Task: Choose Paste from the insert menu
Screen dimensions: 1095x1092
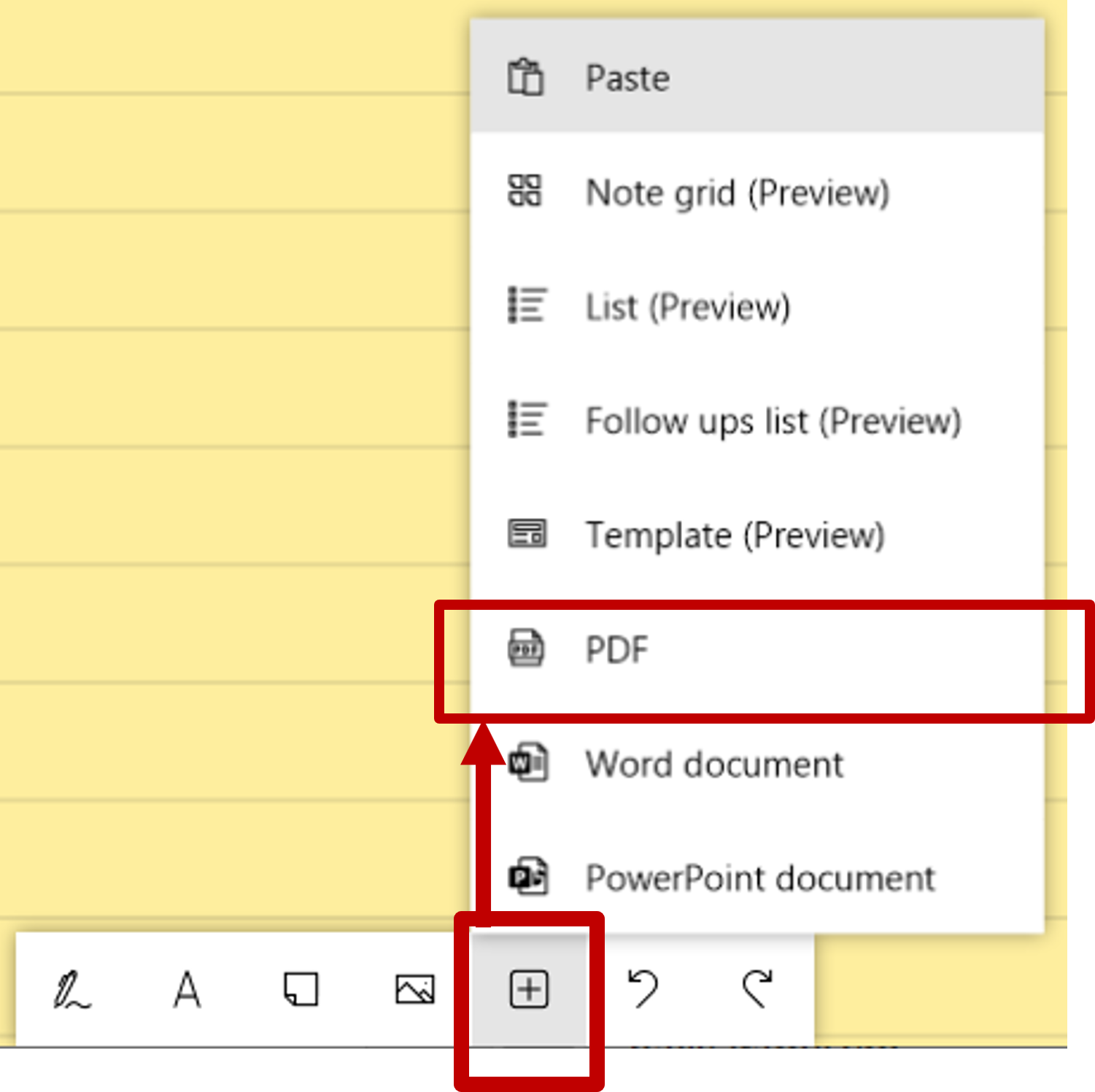Action: click(x=627, y=78)
